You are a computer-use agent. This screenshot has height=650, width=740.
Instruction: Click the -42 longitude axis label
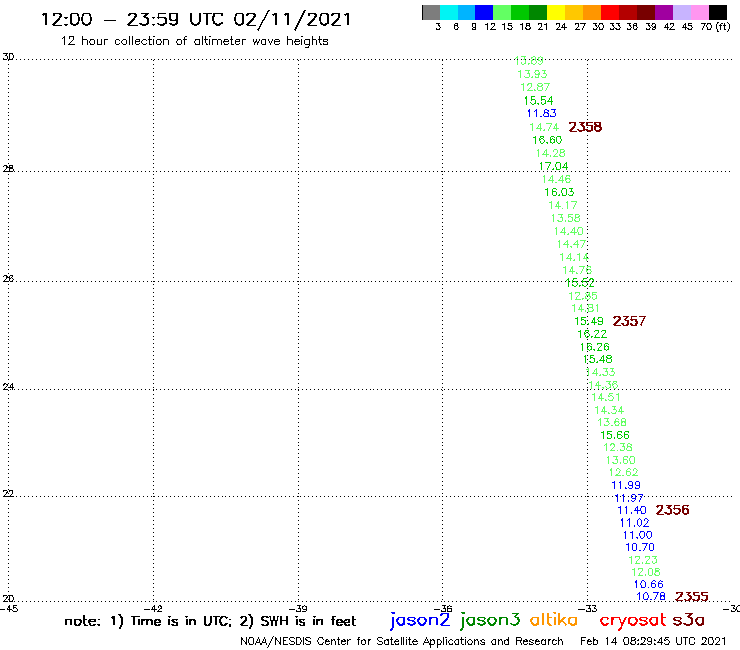pyautogui.click(x=153, y=608)
